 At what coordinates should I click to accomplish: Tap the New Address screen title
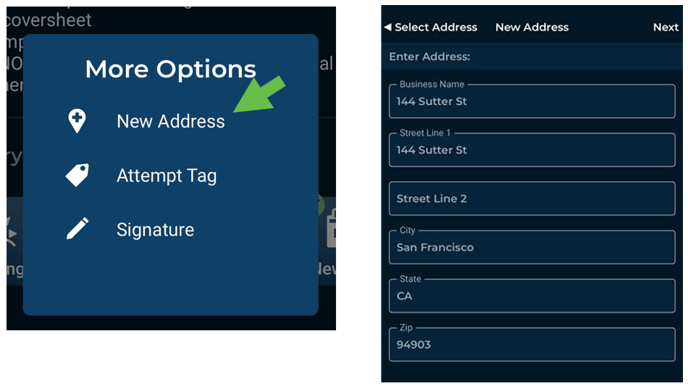point(532,27)
